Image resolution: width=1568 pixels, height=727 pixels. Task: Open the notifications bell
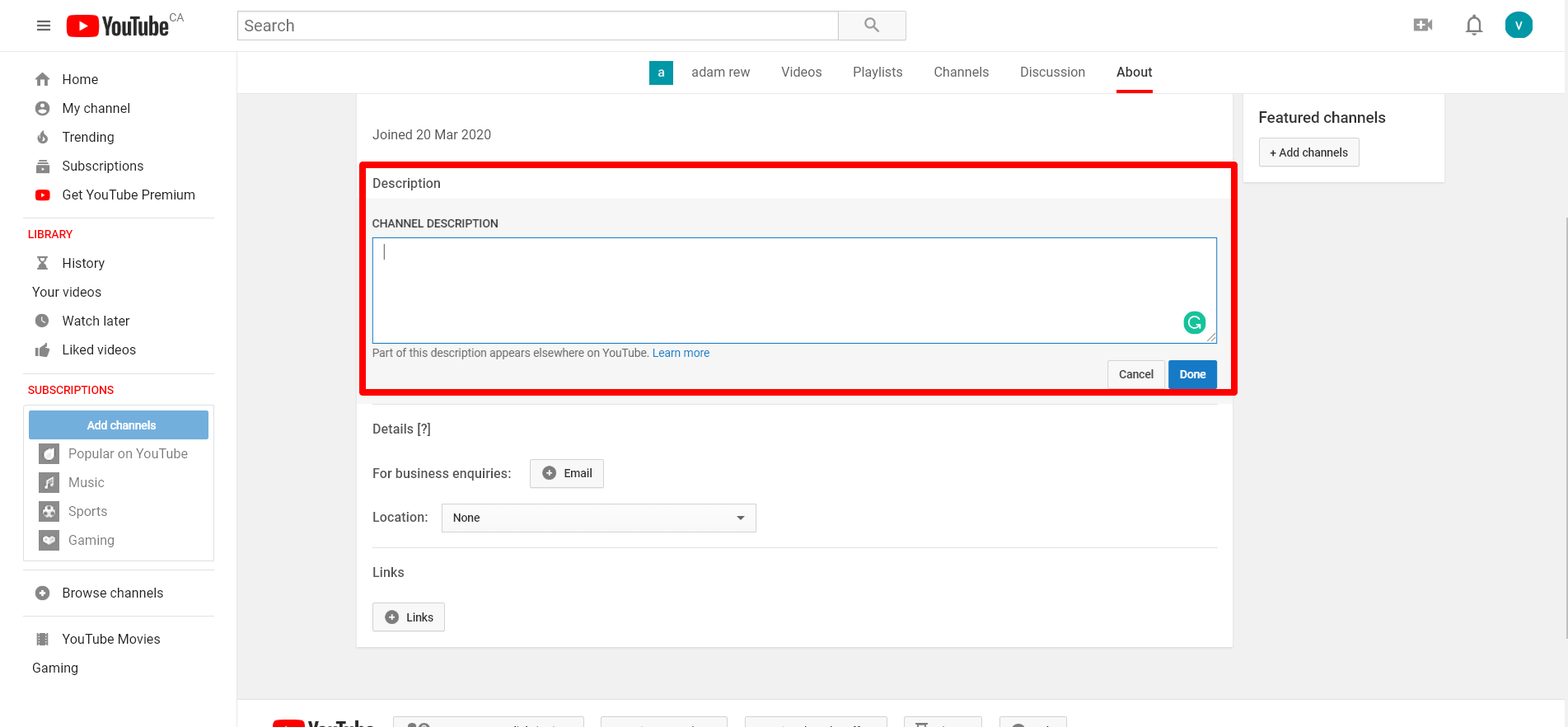click(x=1474, y=26)
